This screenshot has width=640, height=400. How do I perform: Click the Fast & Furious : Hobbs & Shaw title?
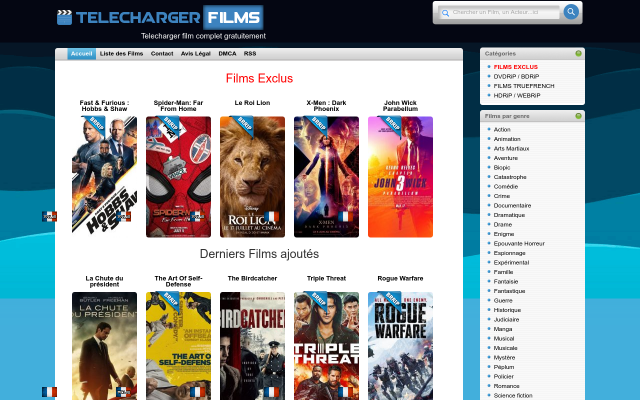pyautogui.click(x=104, y=106)
